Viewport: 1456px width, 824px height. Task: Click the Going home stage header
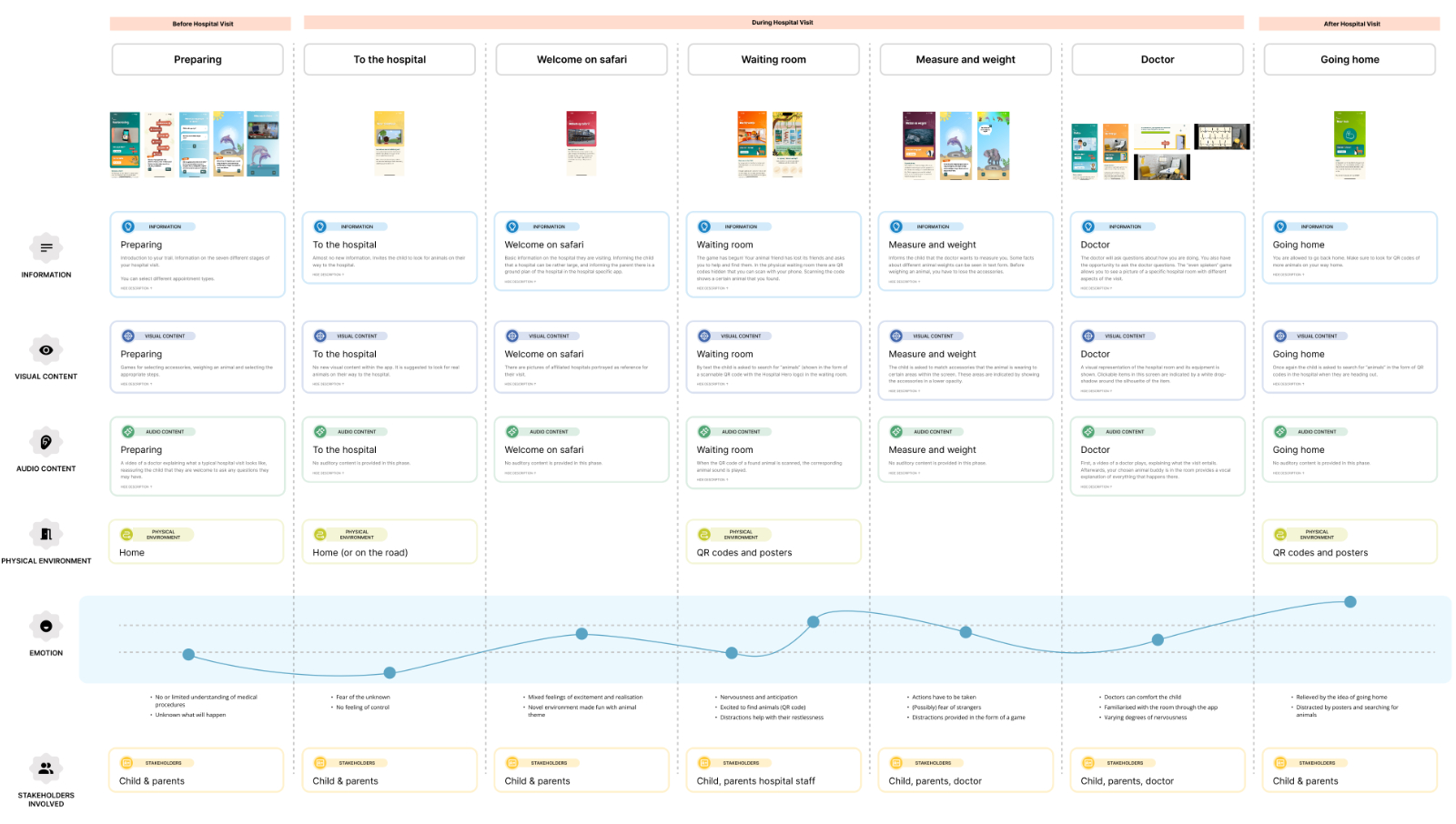coord(1350,59)
